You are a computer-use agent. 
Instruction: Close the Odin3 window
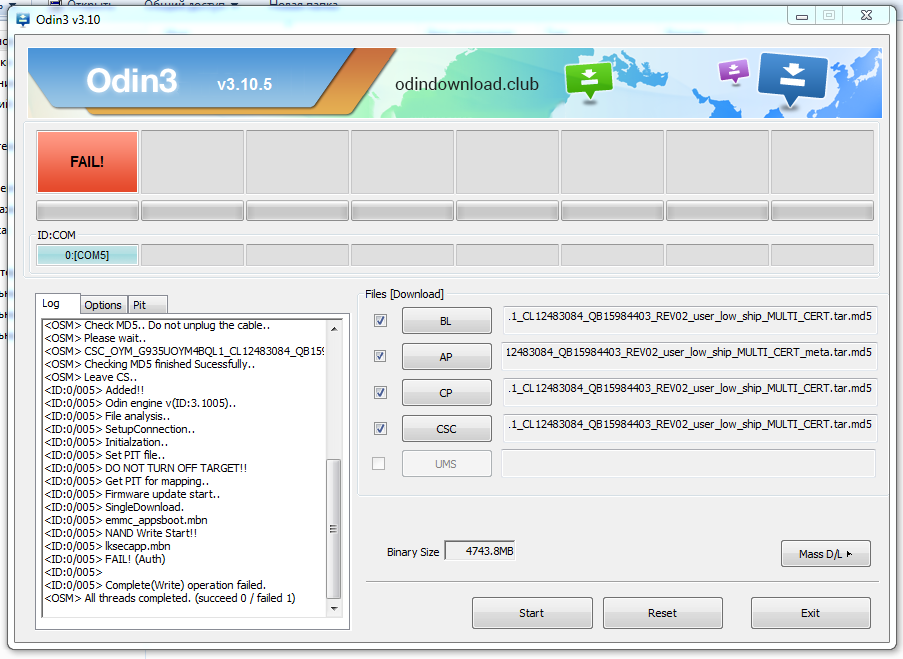866,16
